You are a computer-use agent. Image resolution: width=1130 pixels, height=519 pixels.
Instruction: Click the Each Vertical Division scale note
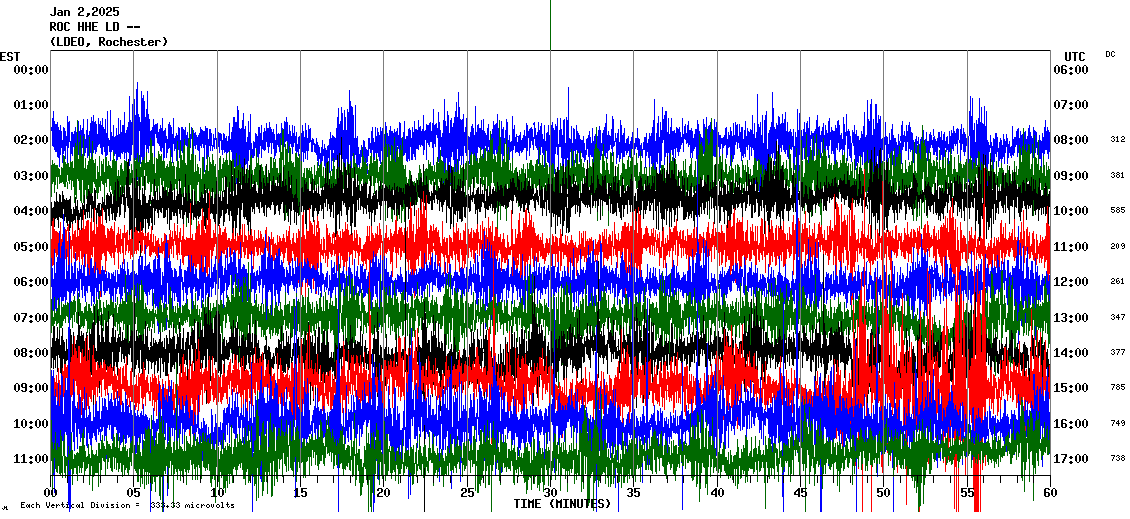pos(127,505)
